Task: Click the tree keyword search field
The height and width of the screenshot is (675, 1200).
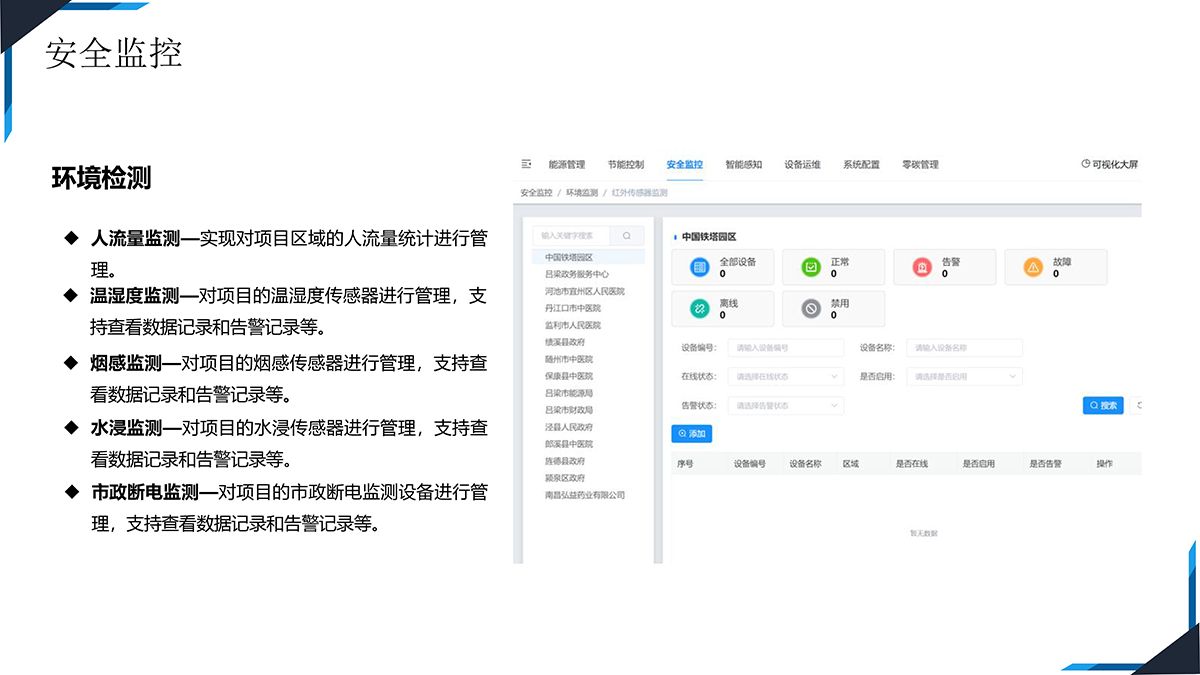Action: click(x=573, y=236)
